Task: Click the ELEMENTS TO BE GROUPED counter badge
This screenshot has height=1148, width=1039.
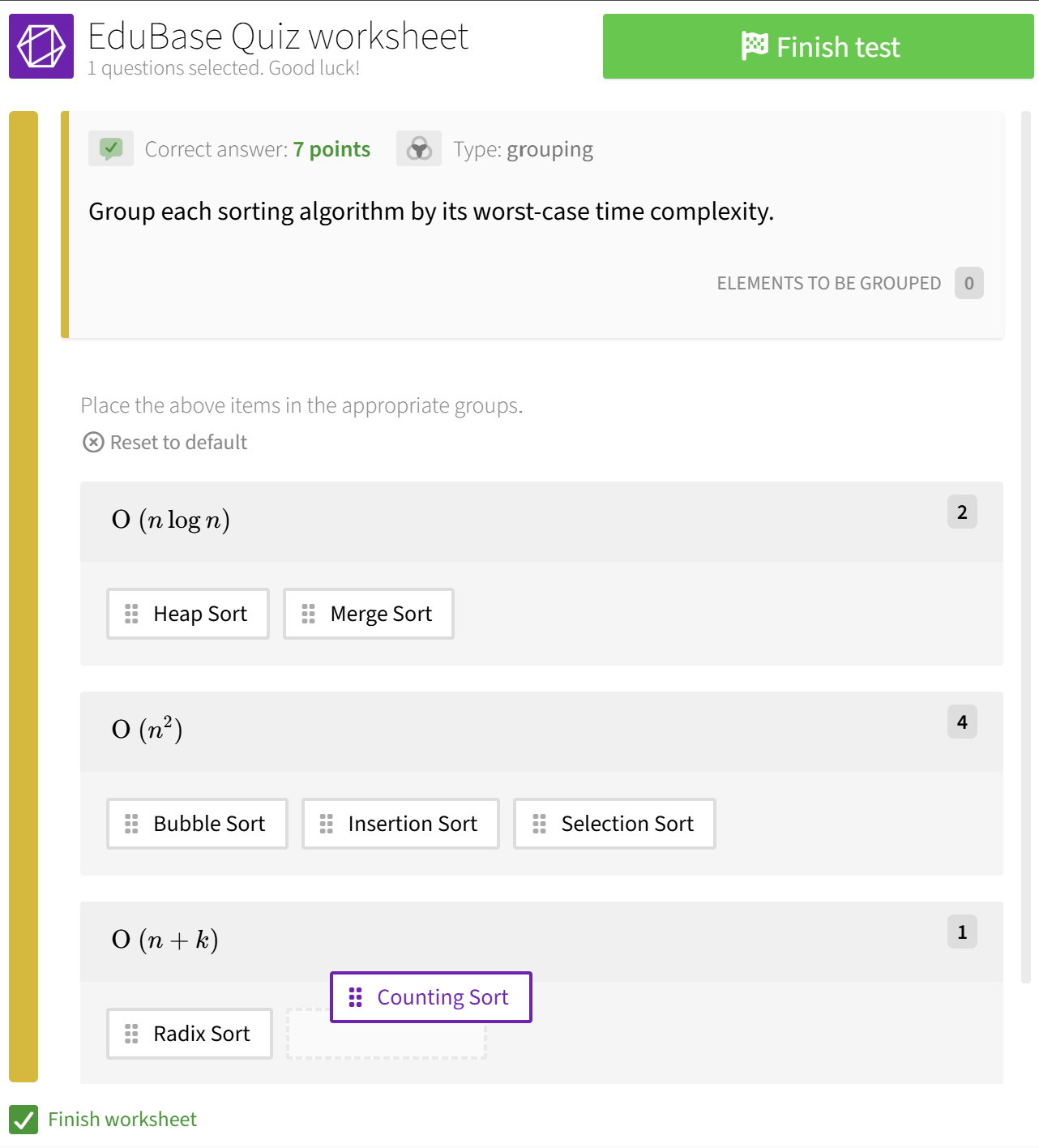Action: (968, 283)
